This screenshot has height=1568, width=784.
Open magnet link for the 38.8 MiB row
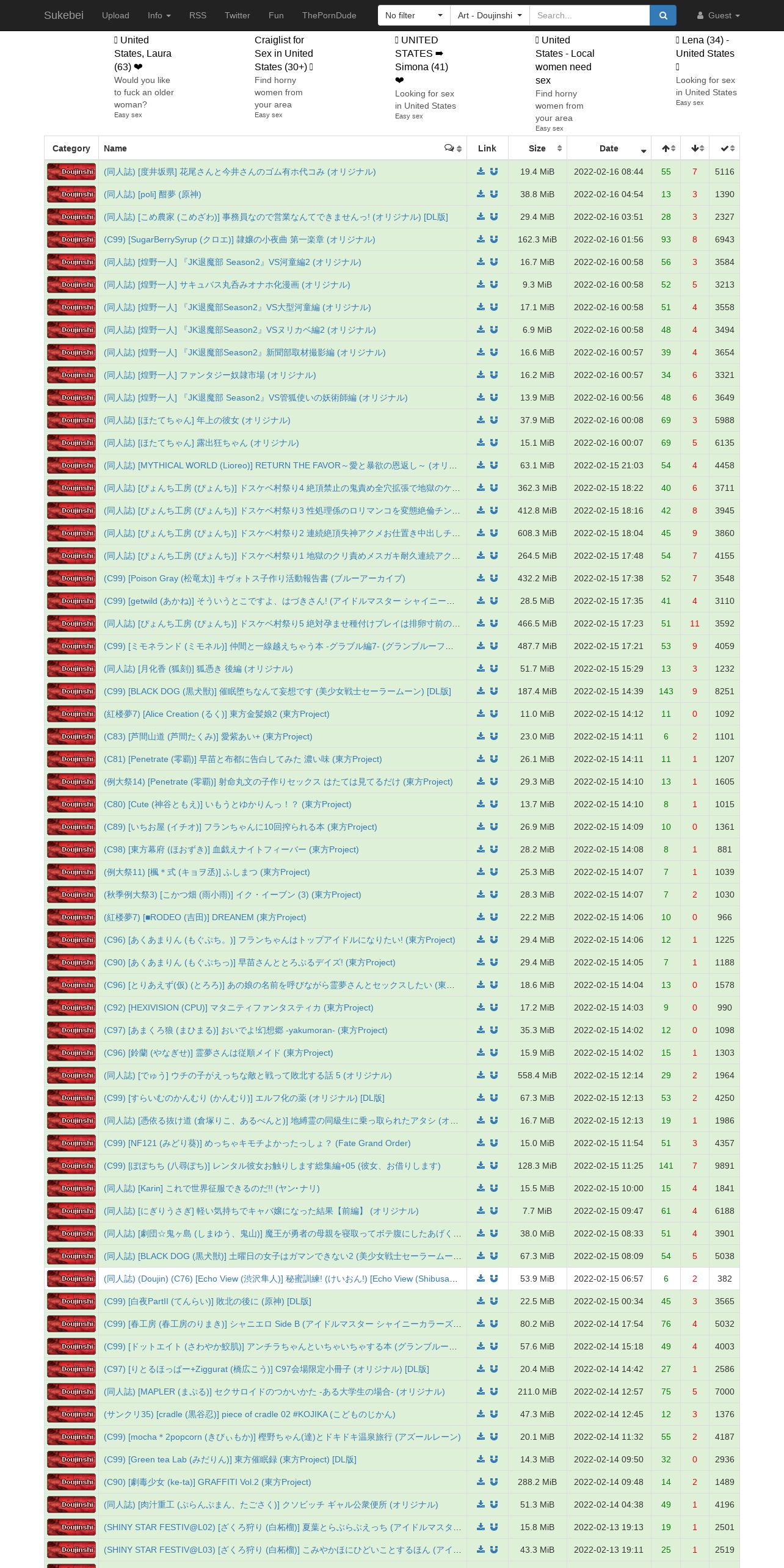[x=494, y=194]
